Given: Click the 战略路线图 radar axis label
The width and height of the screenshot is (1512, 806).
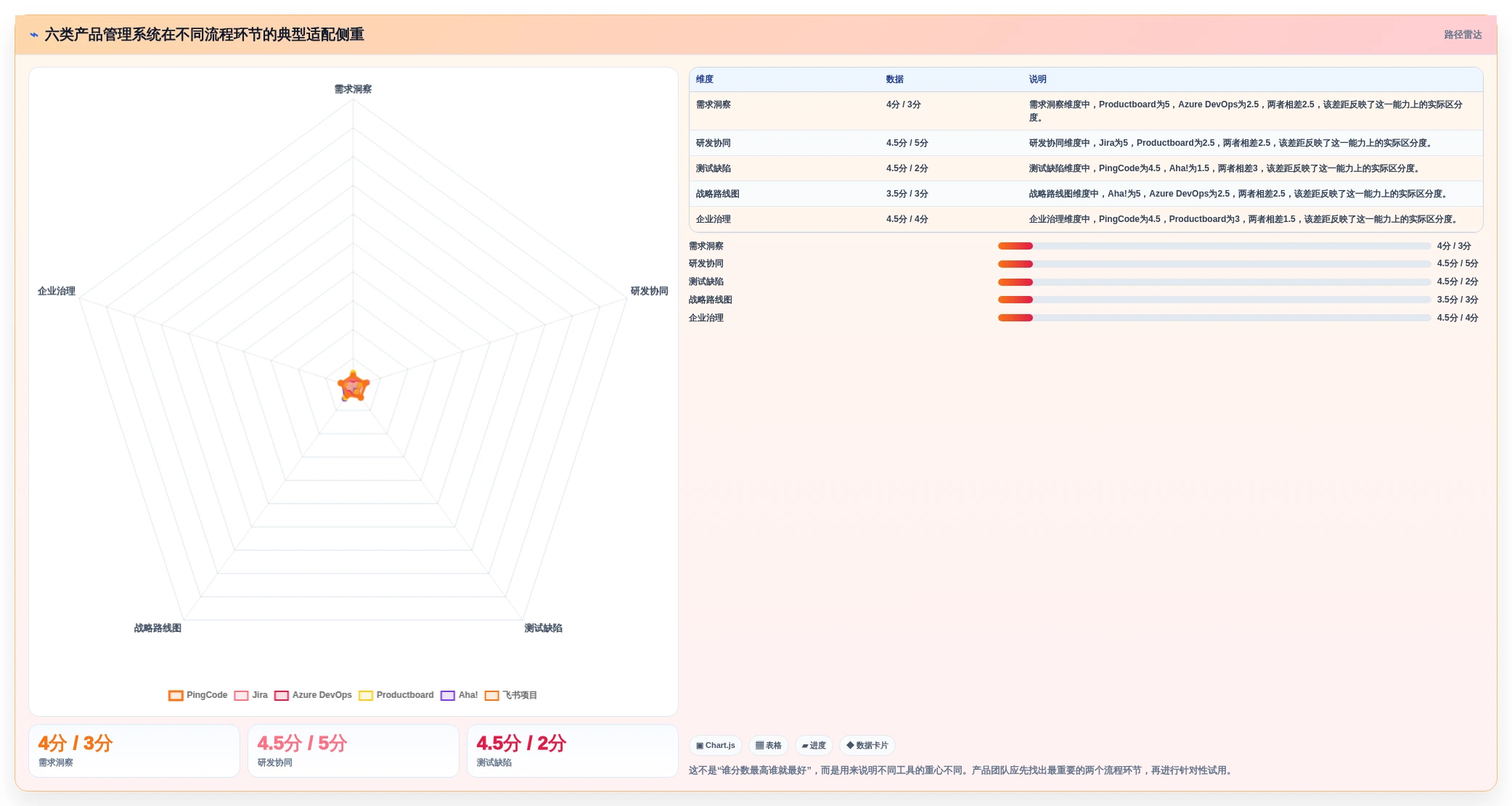Looking at the screenshot, I should [158, 628].
